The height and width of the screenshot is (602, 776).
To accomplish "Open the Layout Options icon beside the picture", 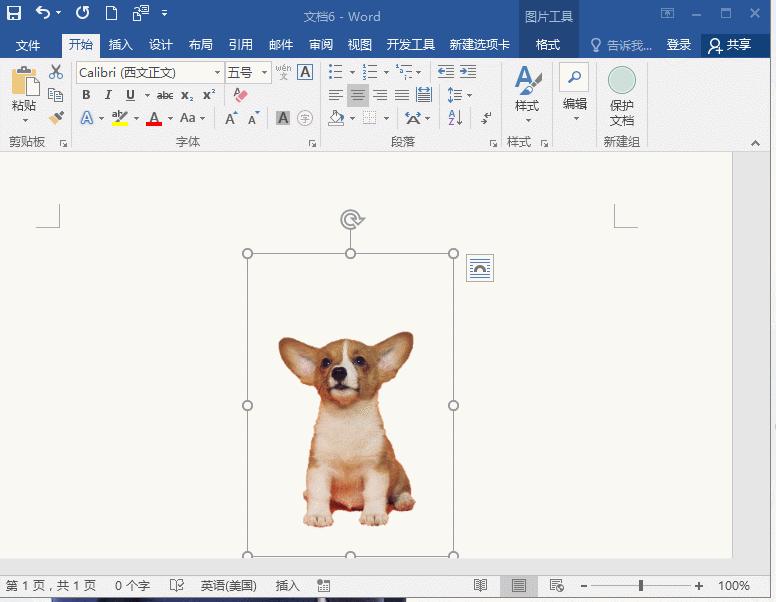I will click(x=480, y=268).
